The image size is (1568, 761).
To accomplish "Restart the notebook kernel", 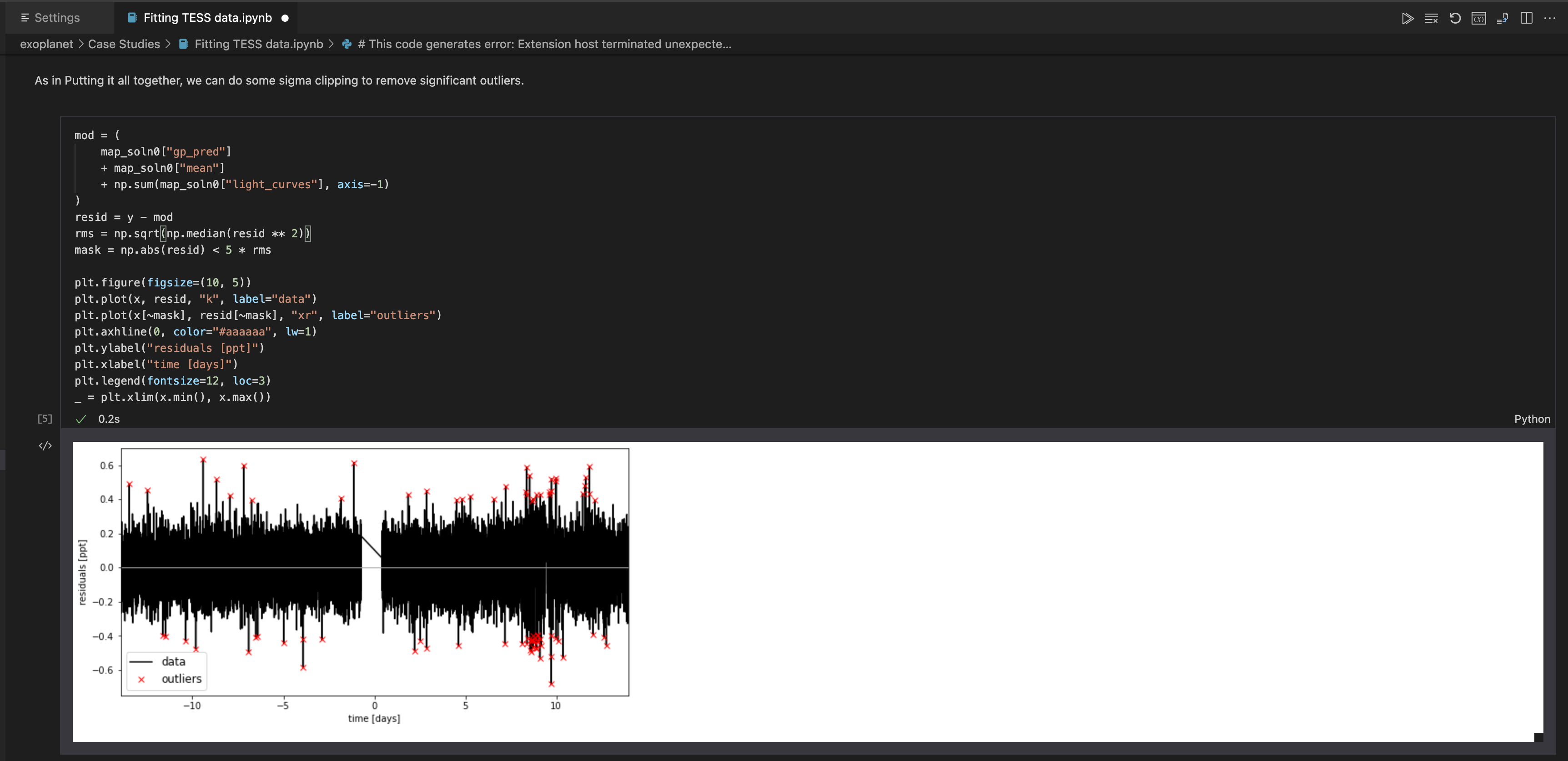I will click(1455, 18).
